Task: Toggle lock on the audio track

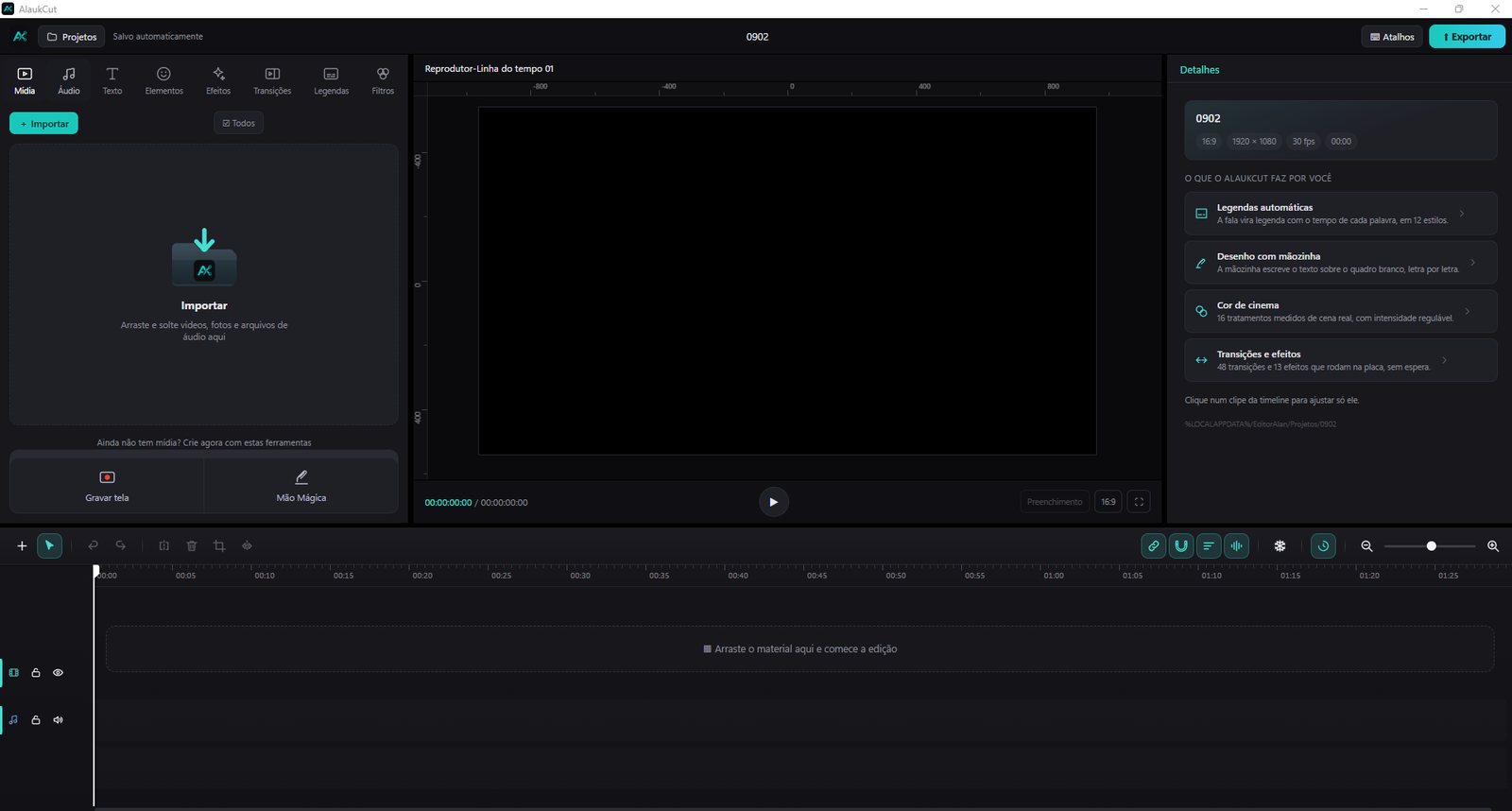Action: [x=36, y=719]
